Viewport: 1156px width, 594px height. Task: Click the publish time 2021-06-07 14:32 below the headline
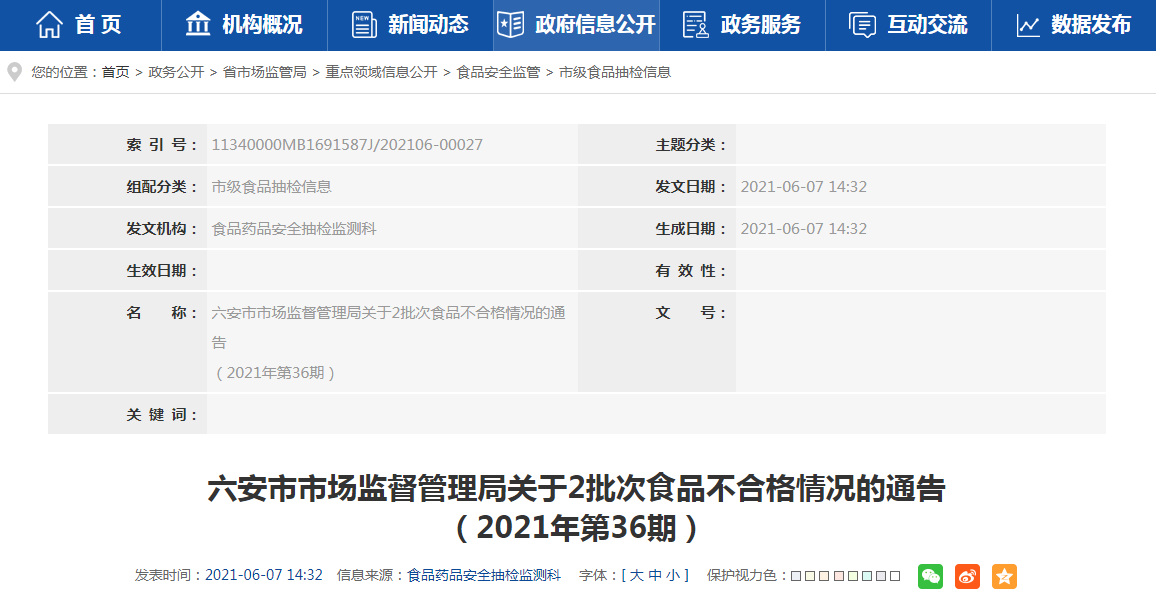pos(264,576)
